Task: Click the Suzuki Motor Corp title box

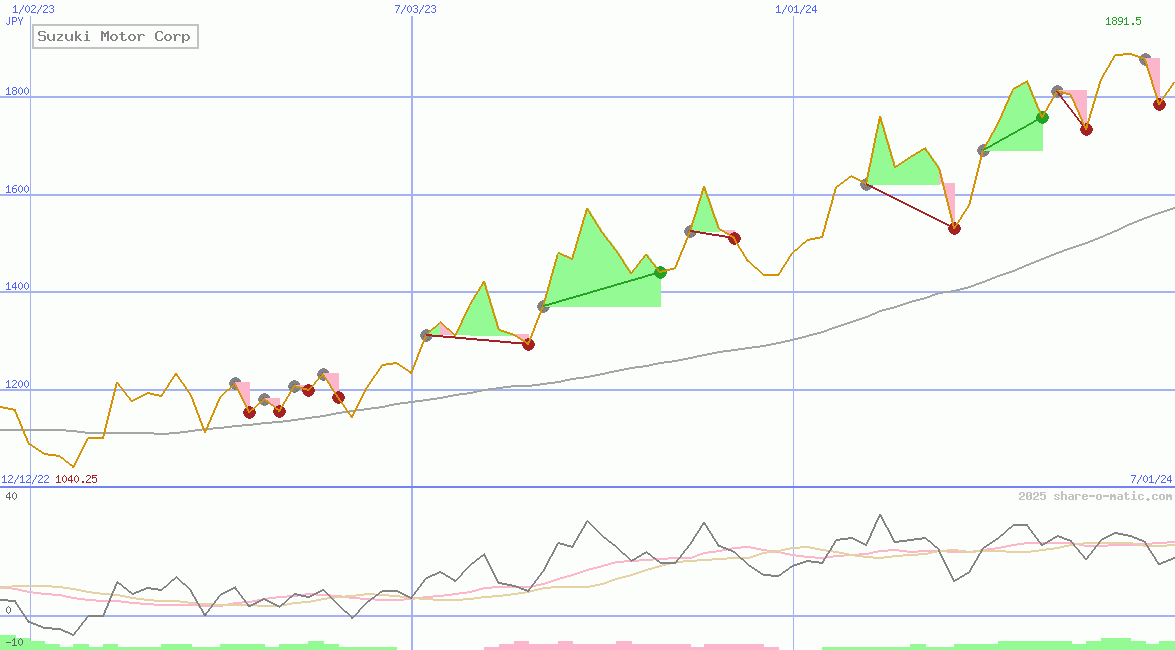Action: (115, 37)
